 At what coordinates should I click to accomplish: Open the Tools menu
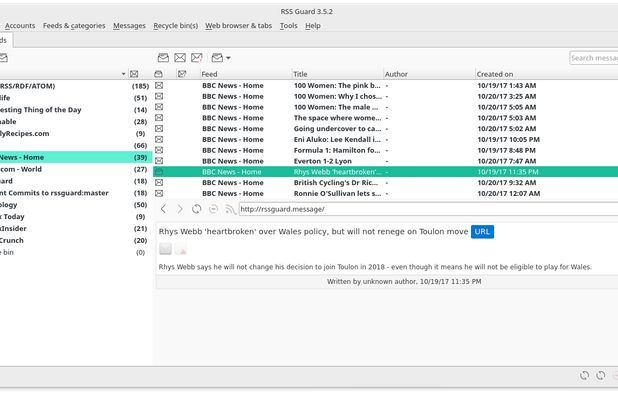[289, 26]
